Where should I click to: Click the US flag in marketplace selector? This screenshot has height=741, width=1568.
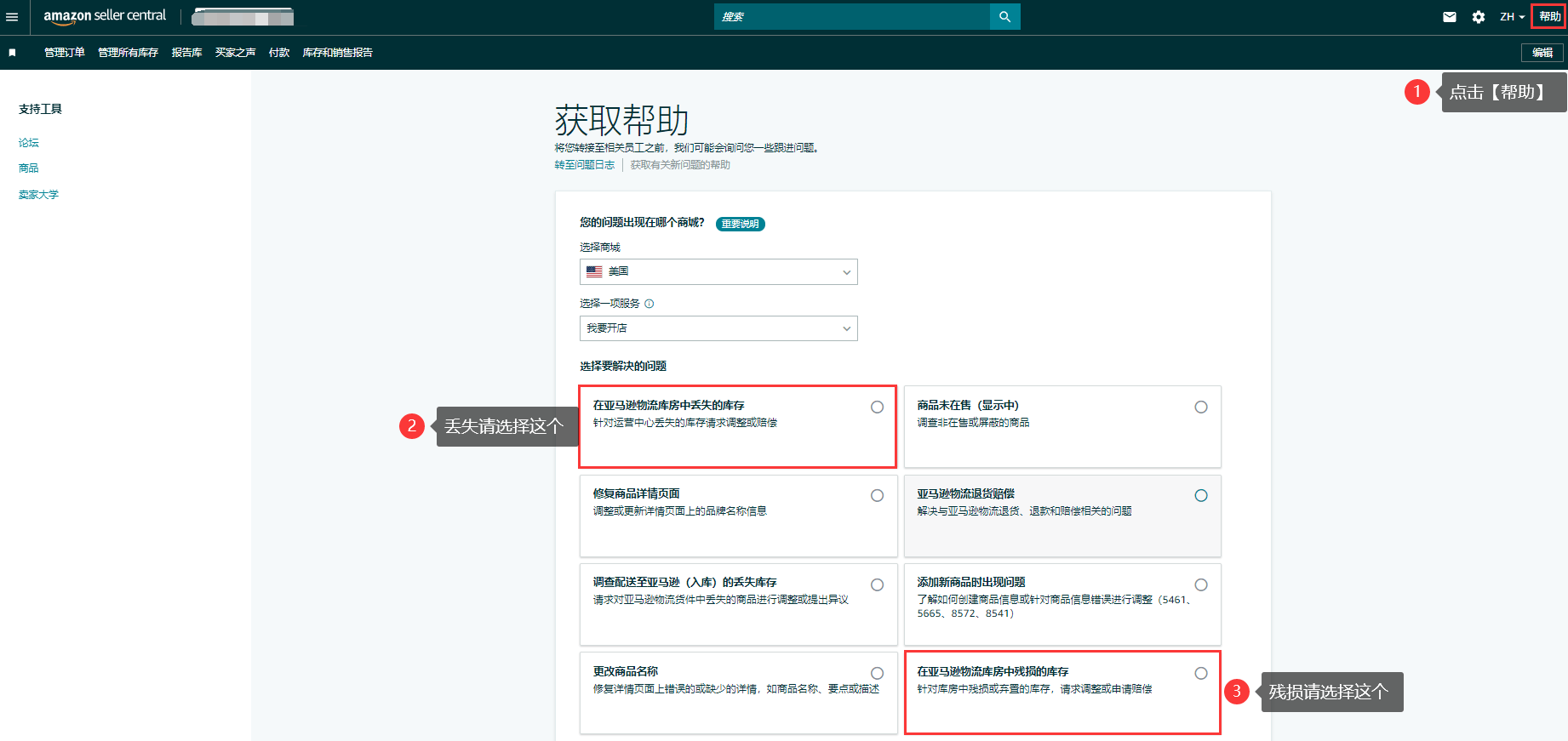(594, 271)
